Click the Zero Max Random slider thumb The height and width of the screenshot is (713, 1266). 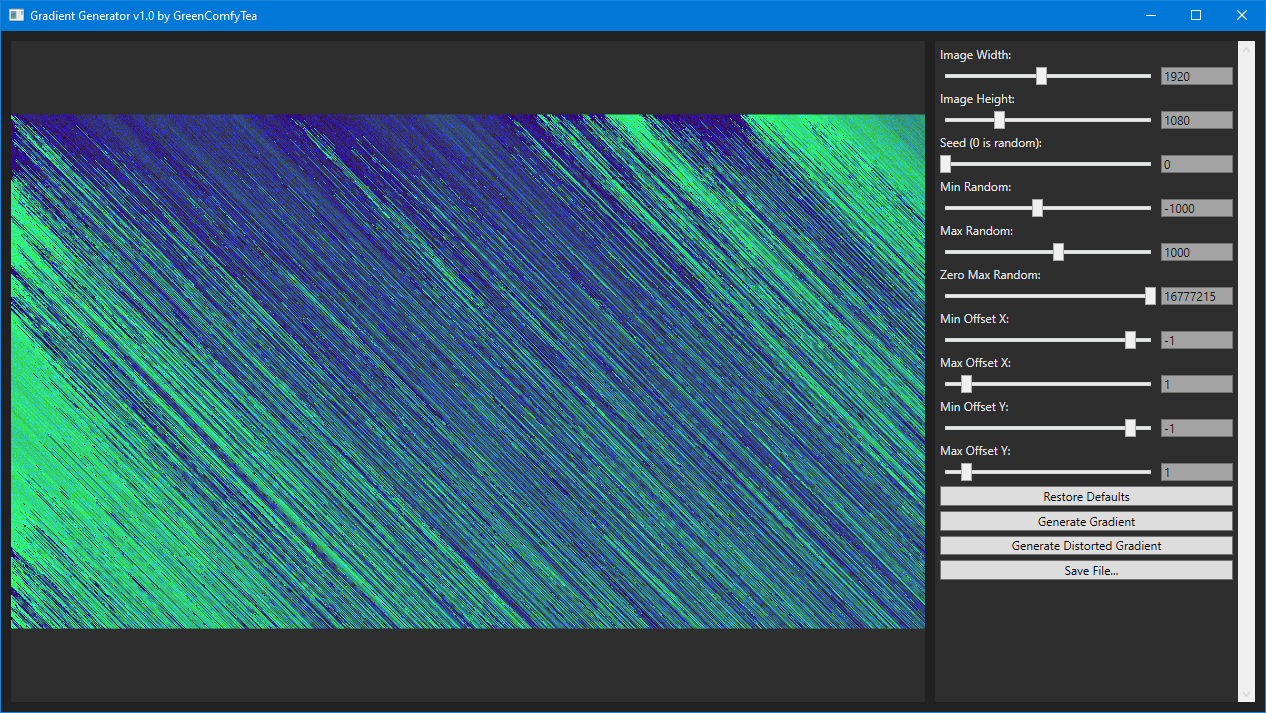pyautogui.click(x=1150, y=296)
